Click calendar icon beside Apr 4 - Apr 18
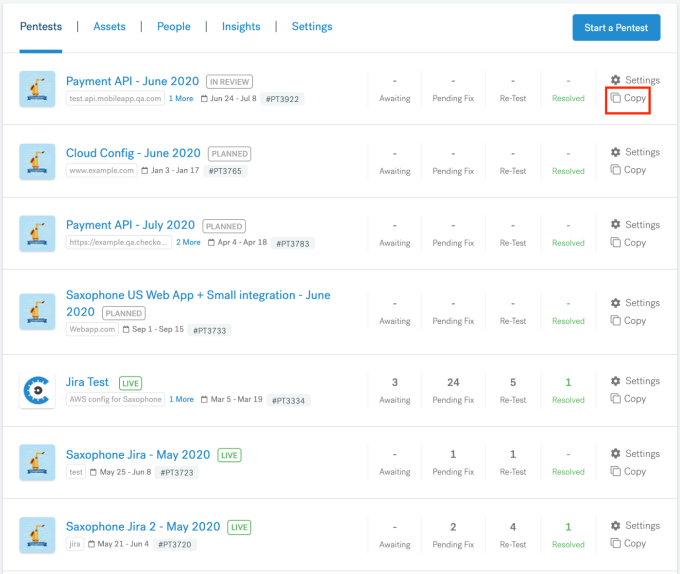 pyautogui.click(x=211, y=243)
